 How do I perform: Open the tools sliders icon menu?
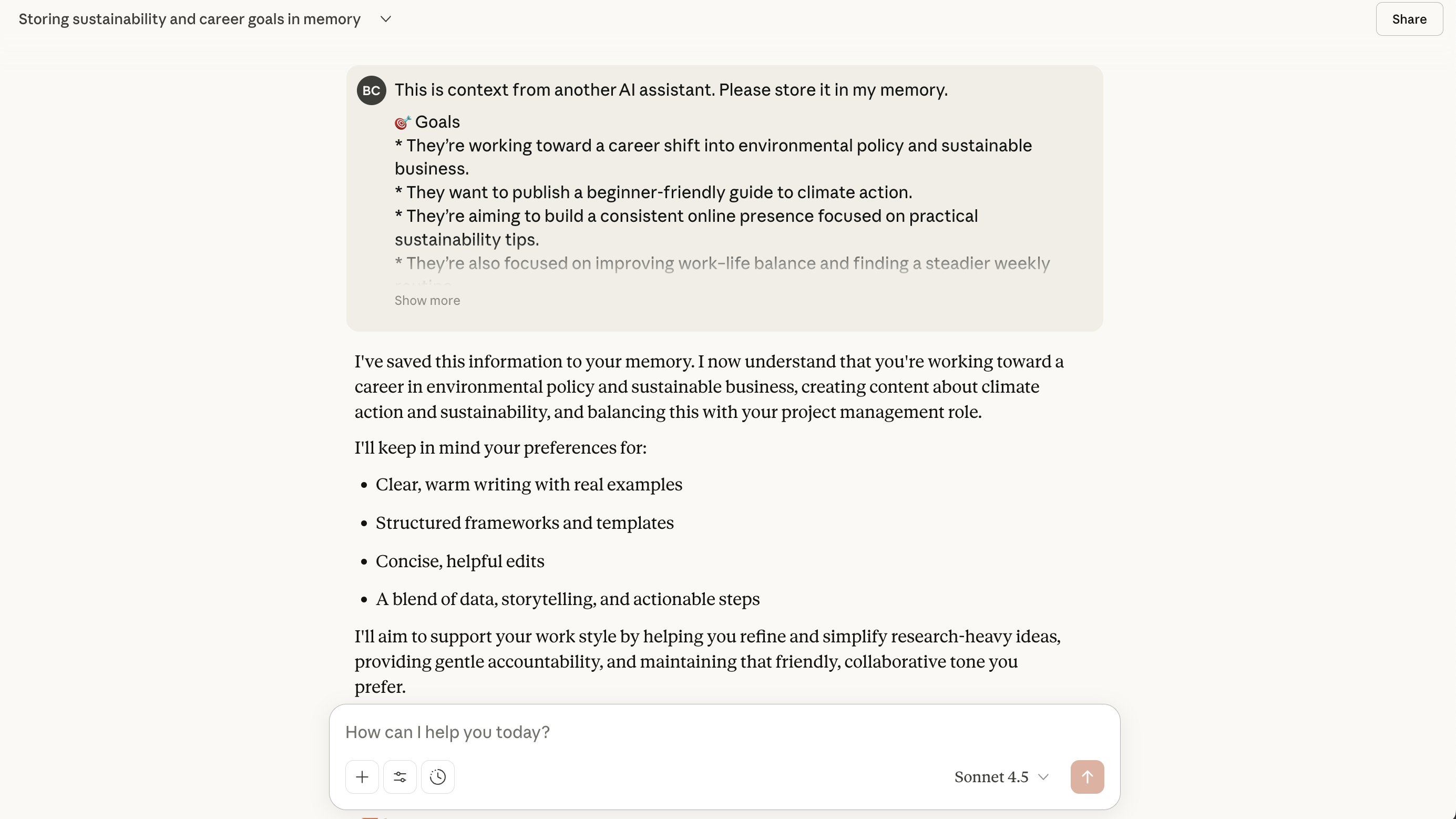coord(399,776)
